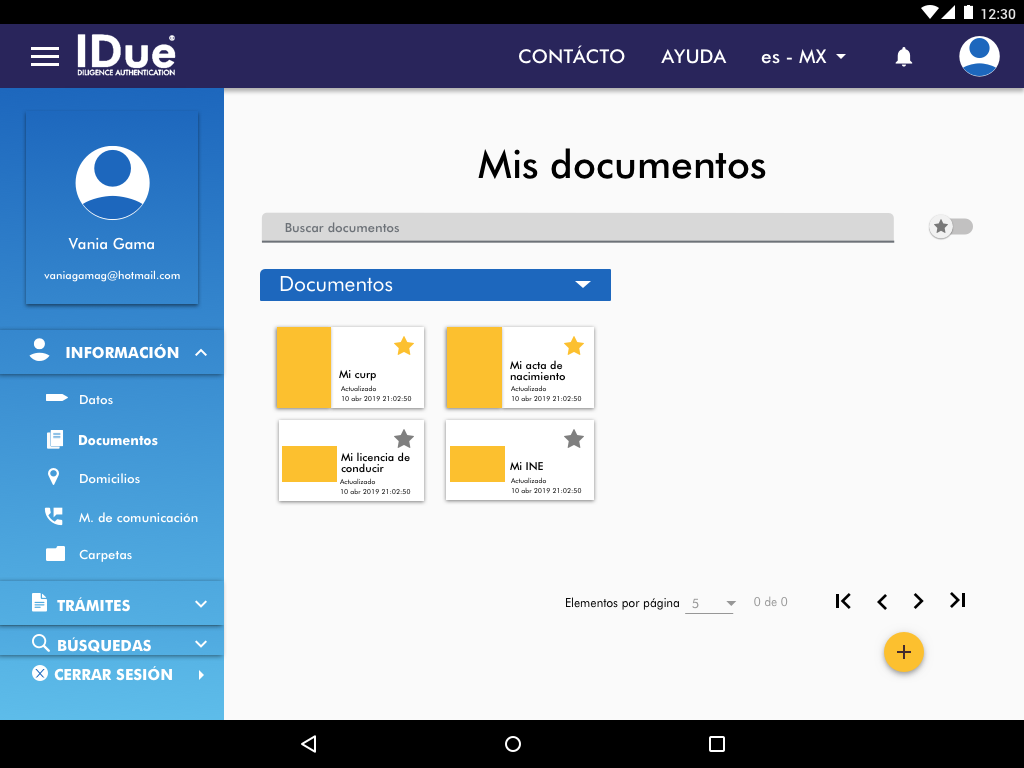Open the user profile avatar in header
This screenshot has height=768, width=1024.
pos(979,57)
